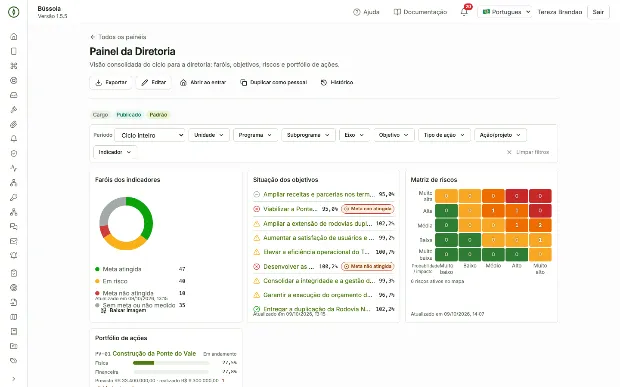Open objective Entregar a duplicação da Rodovia
Screen dimensions: 620x387
[x=317, y=309]
